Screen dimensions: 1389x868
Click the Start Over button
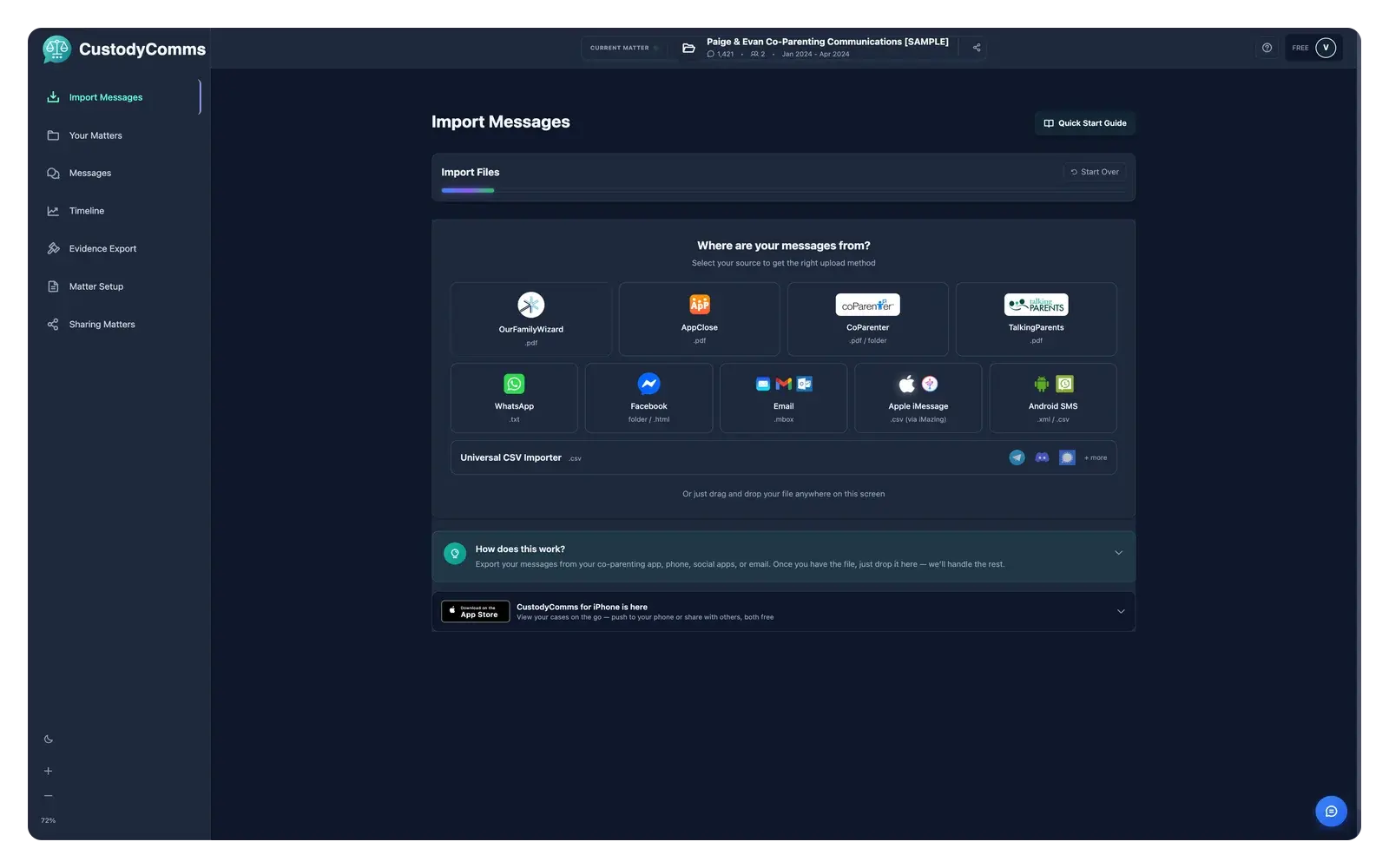(x=1095, y=172)
